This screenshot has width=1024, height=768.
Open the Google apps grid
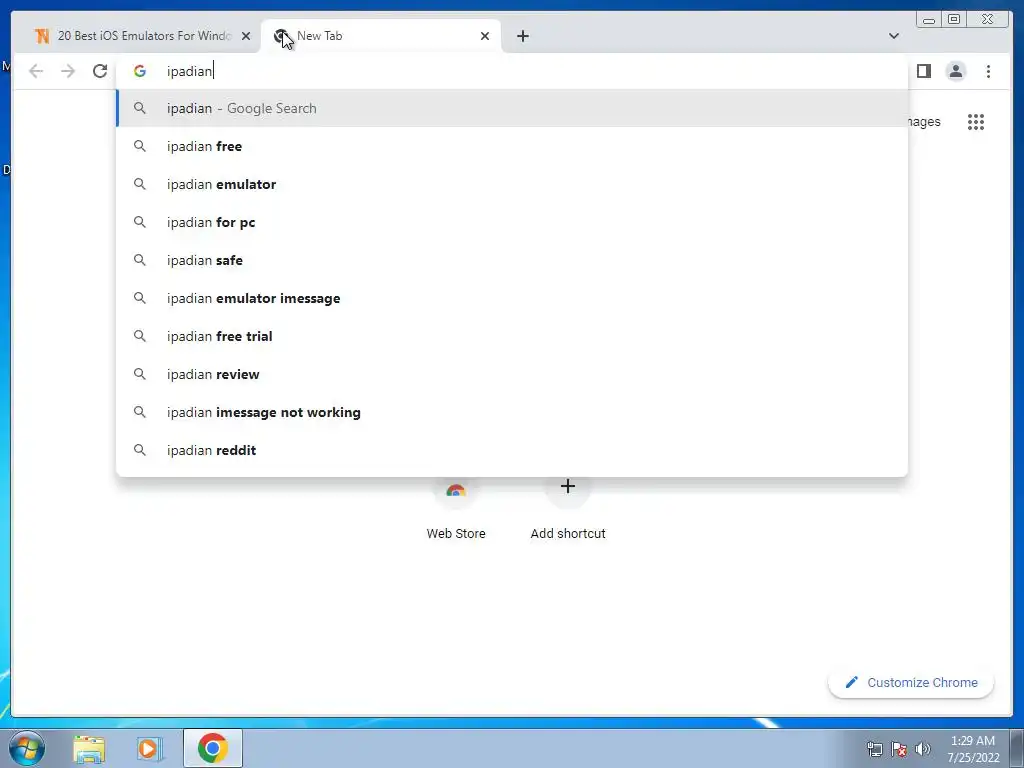point(976,121)
